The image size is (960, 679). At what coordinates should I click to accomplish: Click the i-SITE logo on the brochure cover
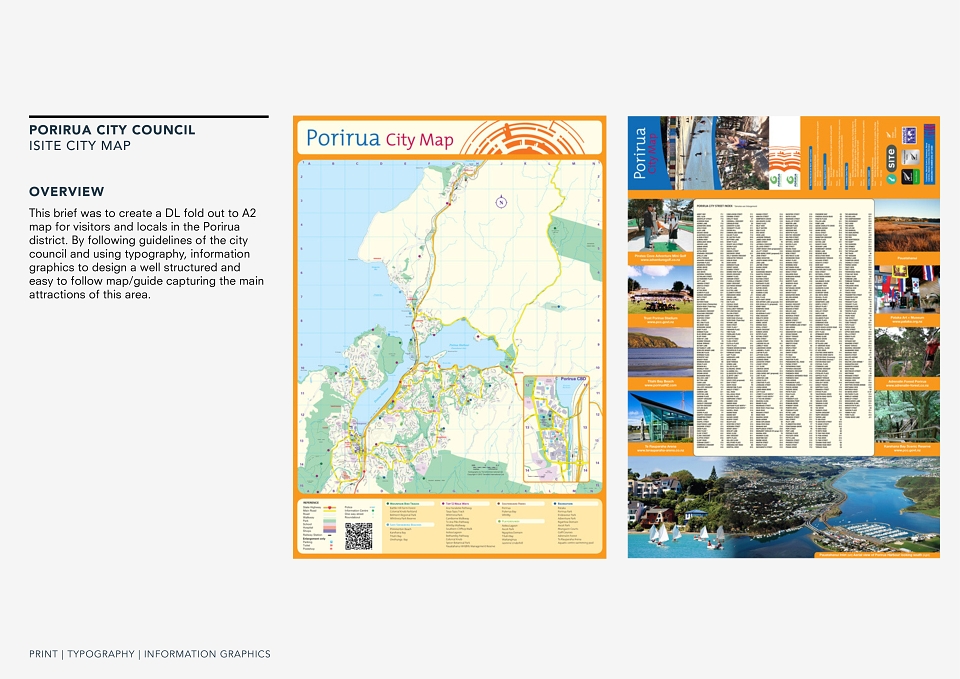(891, 164)
